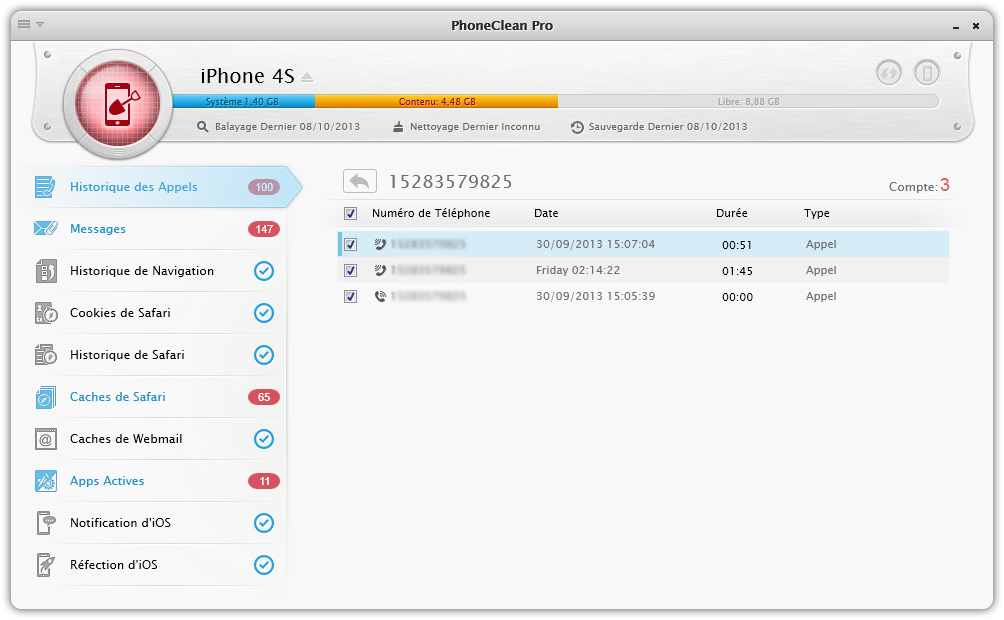Click the Historique de Navigation icon
The height and width of the screenshot is (620, 1004).
click(46, 271)
